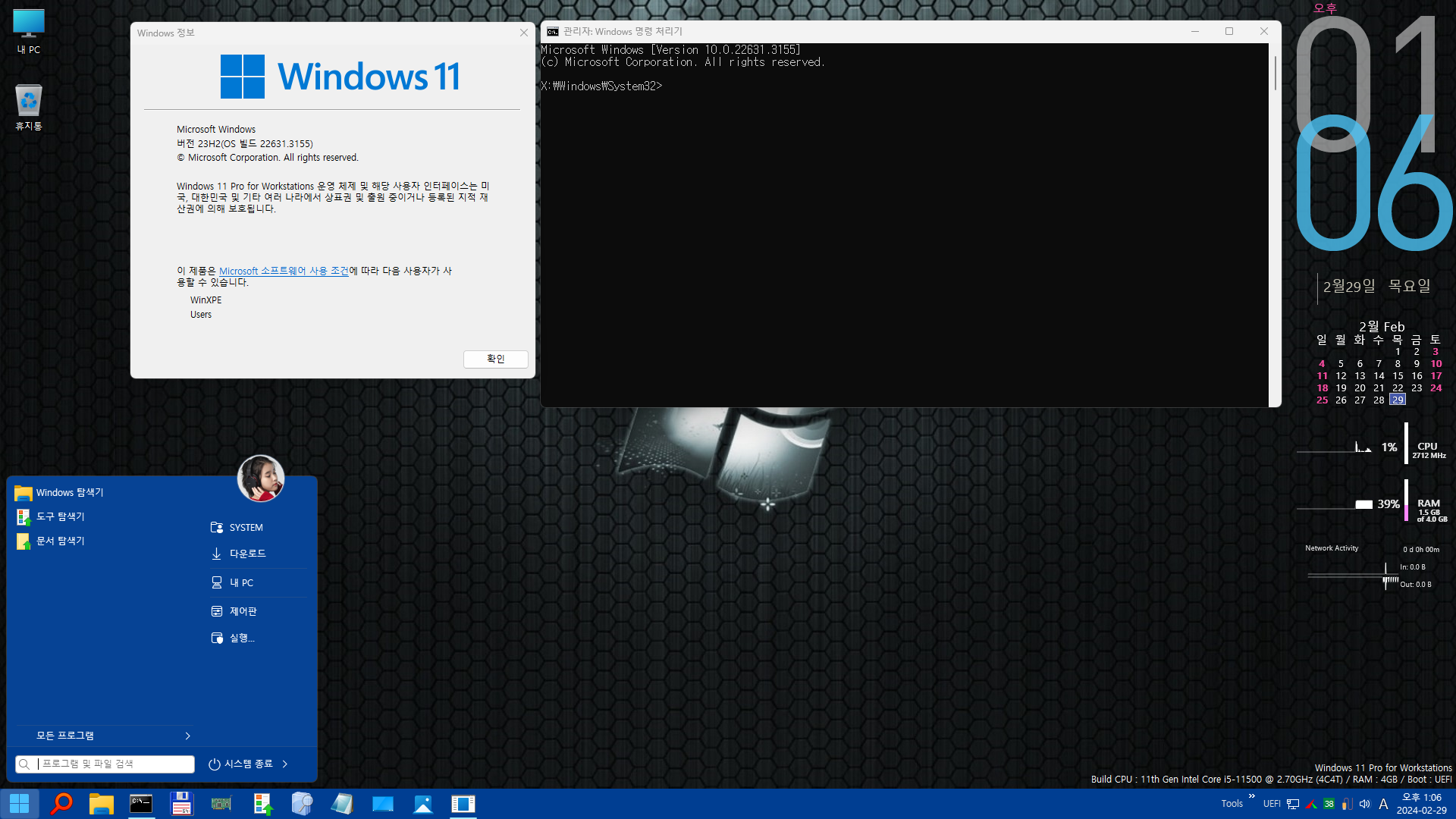Switch to Command Prompt taskbar icon
This screenshot has width=1456, height=819.
(x=141, y=804)
